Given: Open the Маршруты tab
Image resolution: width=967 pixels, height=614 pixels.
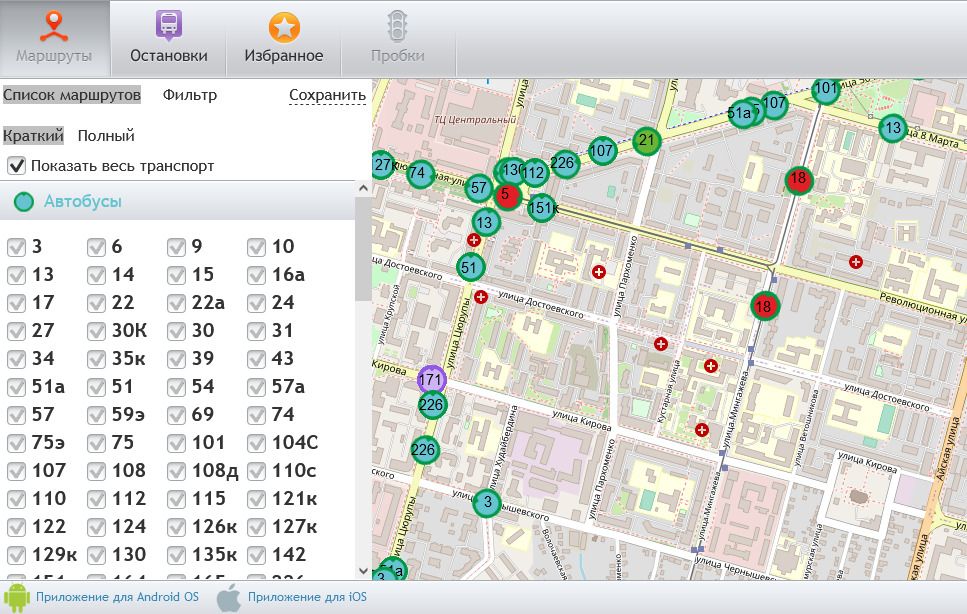Looking at the screenshot, I should click(54, 38).
